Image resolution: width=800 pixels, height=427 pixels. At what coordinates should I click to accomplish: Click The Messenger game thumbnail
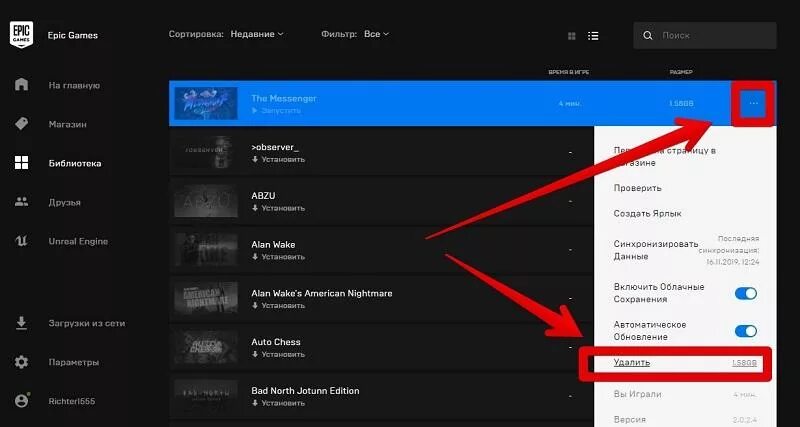point(206,103)
